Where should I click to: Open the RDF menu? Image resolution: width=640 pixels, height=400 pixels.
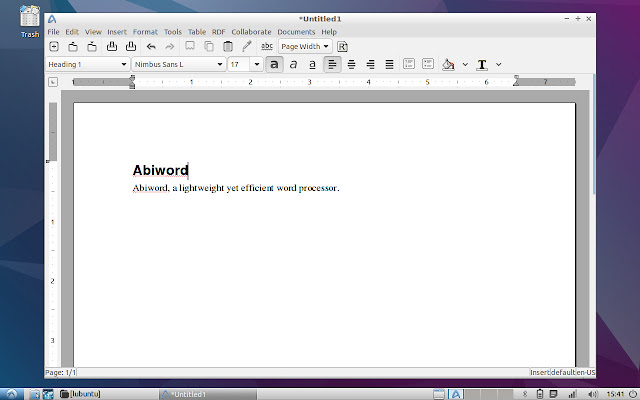pos(218,32)
